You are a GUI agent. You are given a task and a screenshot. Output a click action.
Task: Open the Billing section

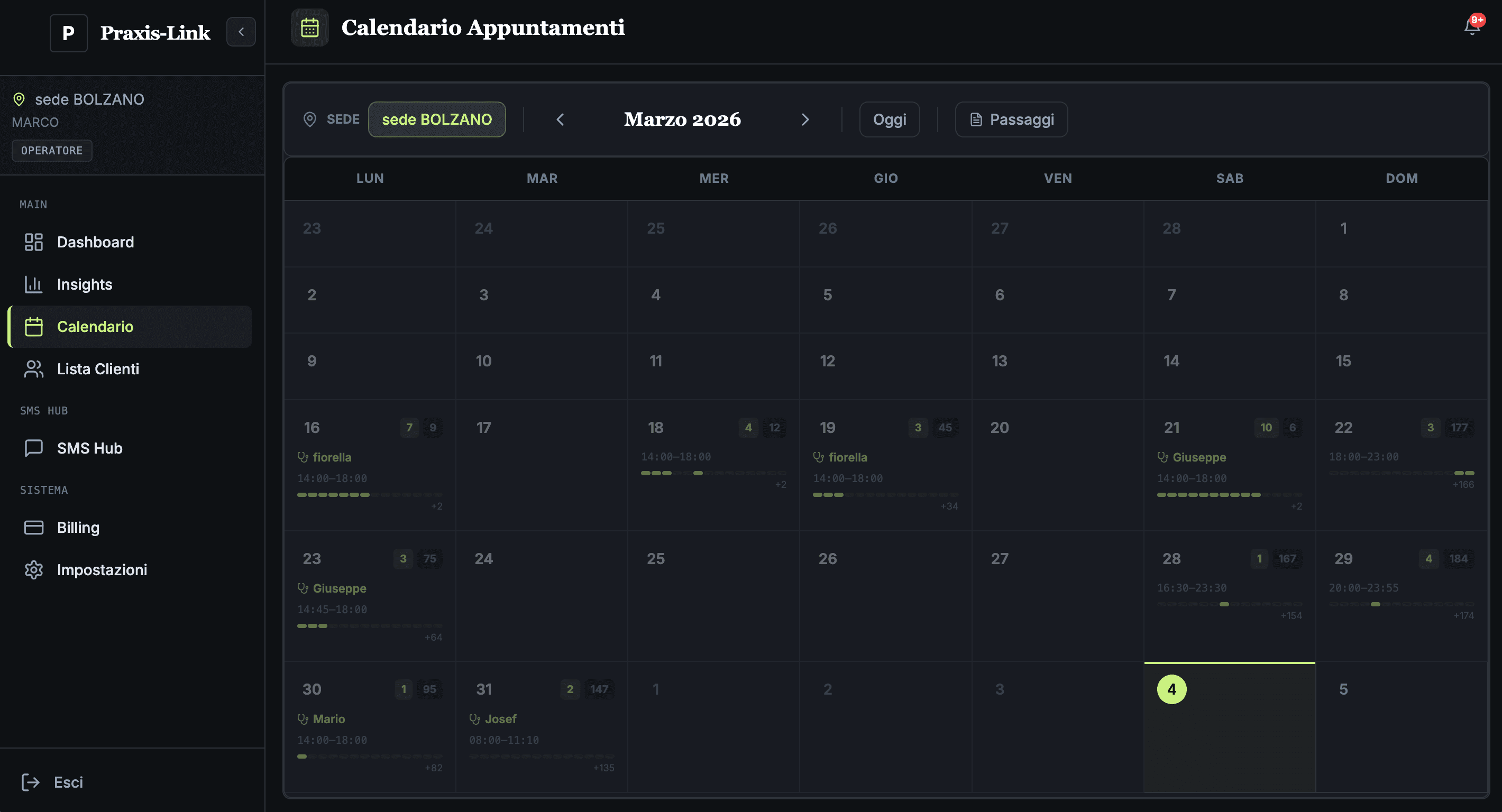point(79,527)
